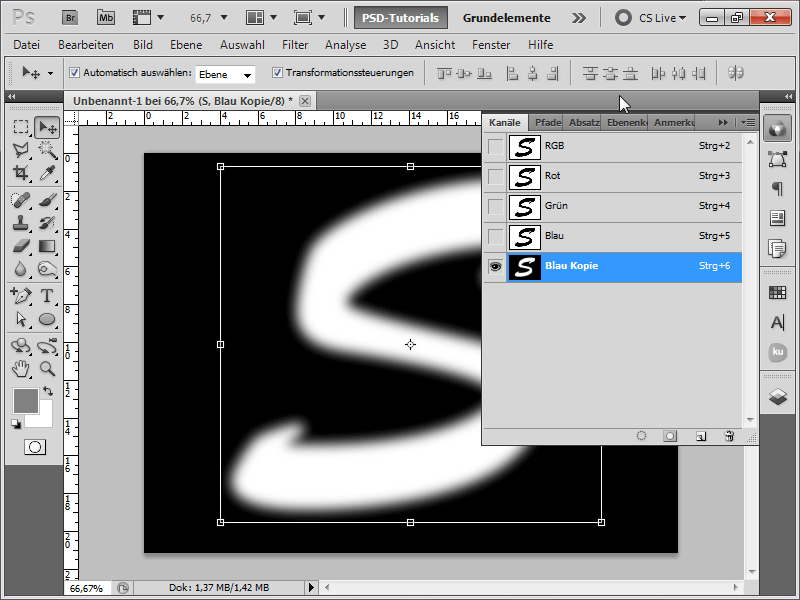Select the Move tool in toolbox
This screenshot has height=600, width=800.
coord(47,127)
